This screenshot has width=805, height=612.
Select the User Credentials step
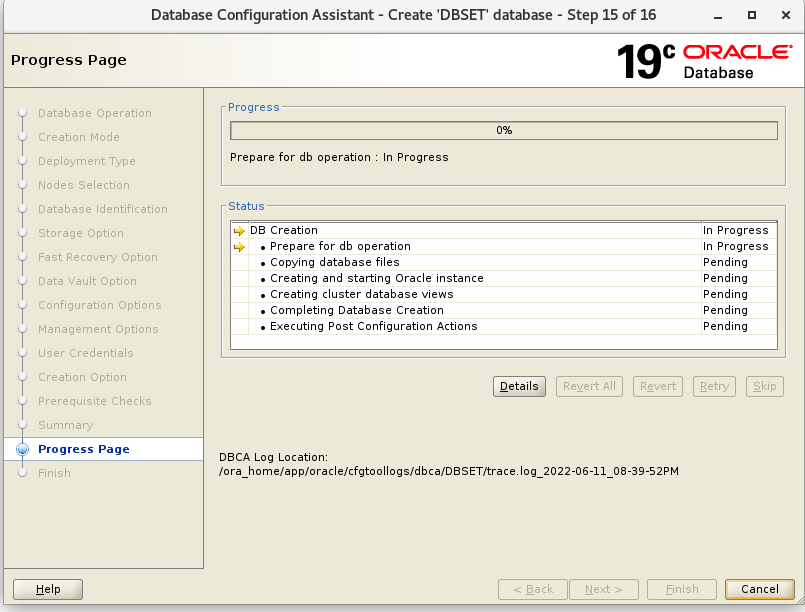point(86,353)
